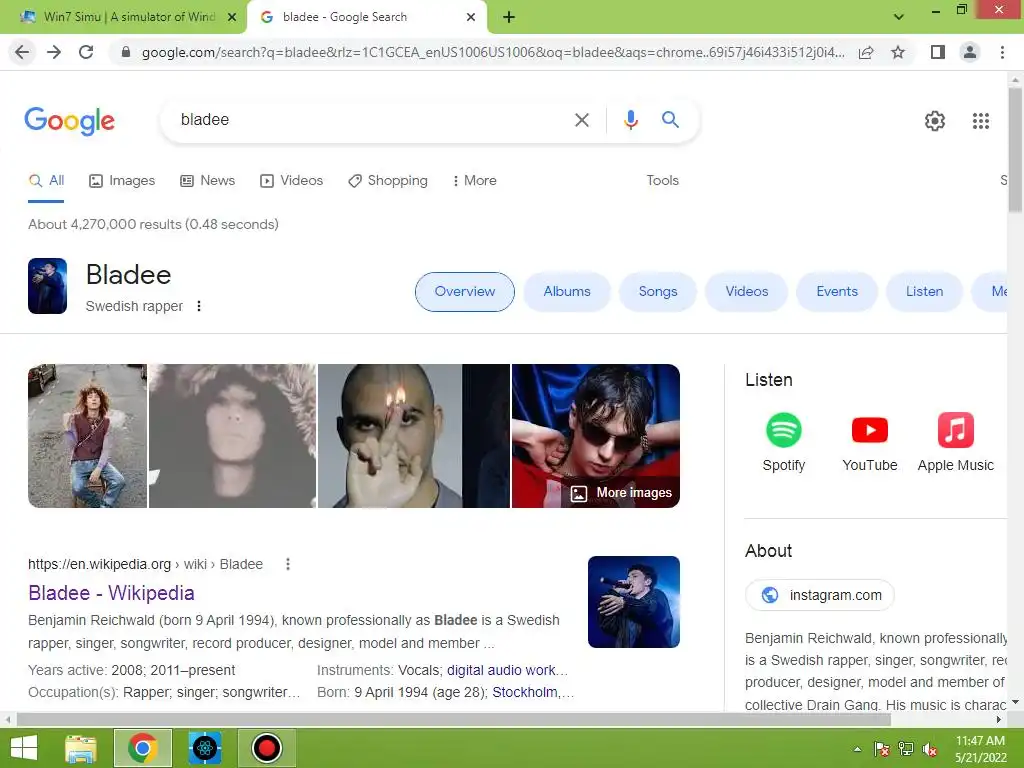Screen dimensions: 1024x768
Task: Open the digital audio work link
Action: 507,671
